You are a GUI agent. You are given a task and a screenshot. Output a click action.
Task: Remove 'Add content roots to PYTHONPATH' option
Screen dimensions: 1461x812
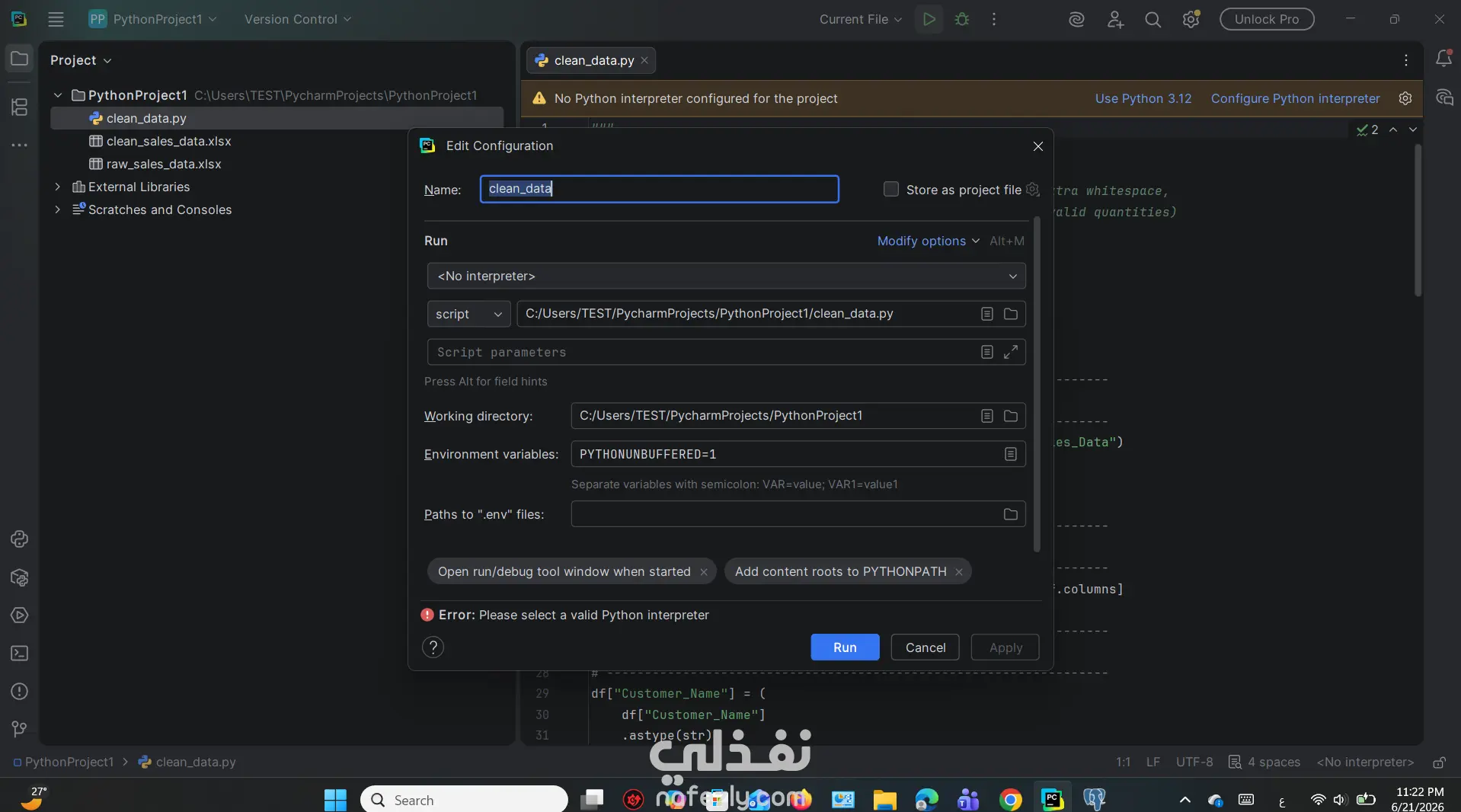tap(959, 572)
